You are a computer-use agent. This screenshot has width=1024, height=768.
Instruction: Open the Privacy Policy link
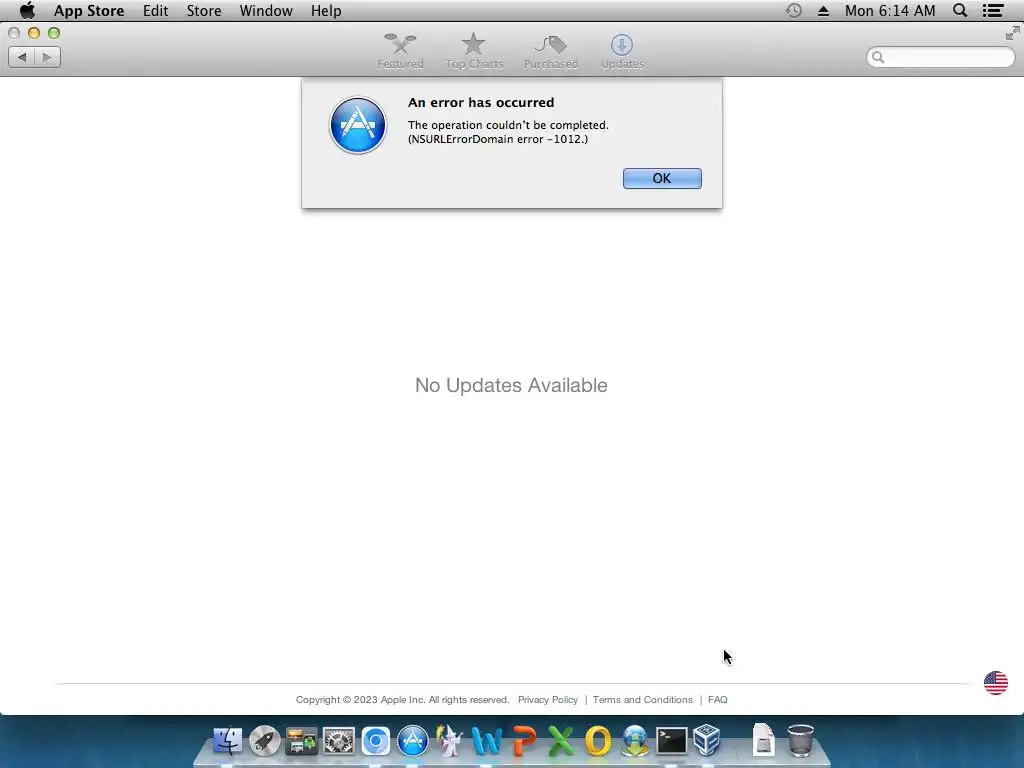pos(548,699)
